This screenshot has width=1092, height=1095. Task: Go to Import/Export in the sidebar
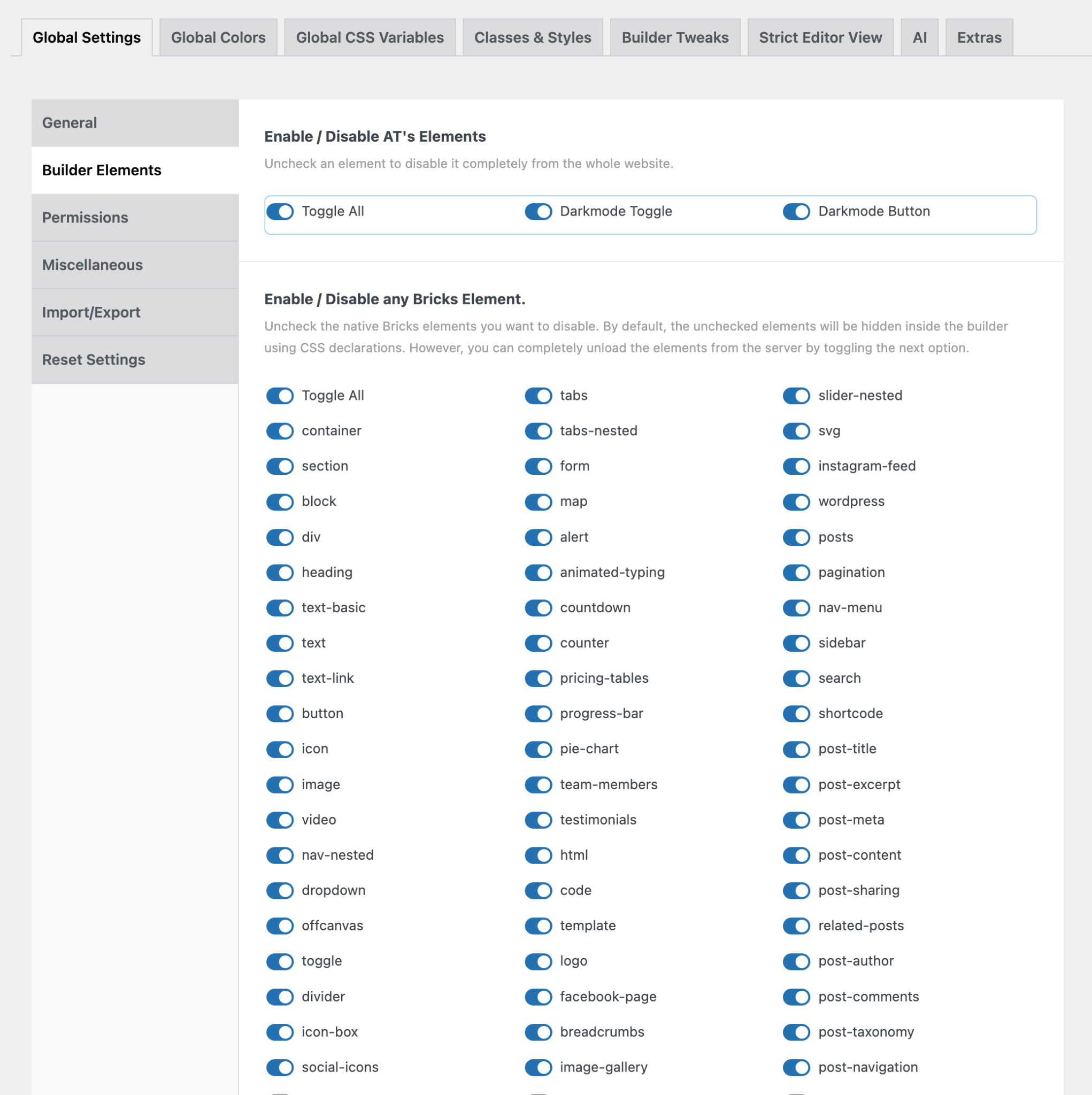(135, 312)
